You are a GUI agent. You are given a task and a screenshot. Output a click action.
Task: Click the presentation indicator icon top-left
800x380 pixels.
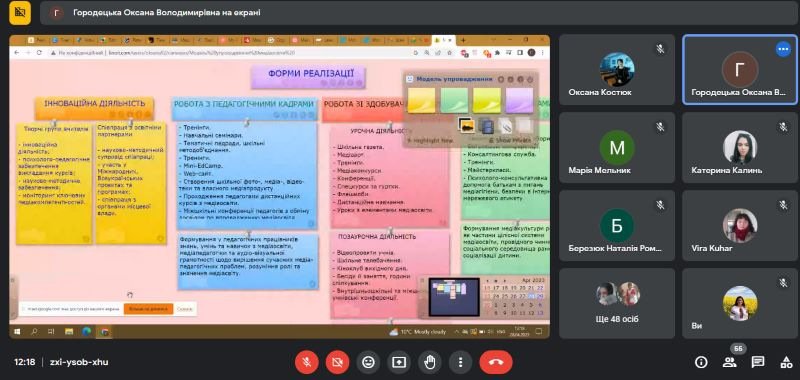pyautogui.click(x=20, y=13)
